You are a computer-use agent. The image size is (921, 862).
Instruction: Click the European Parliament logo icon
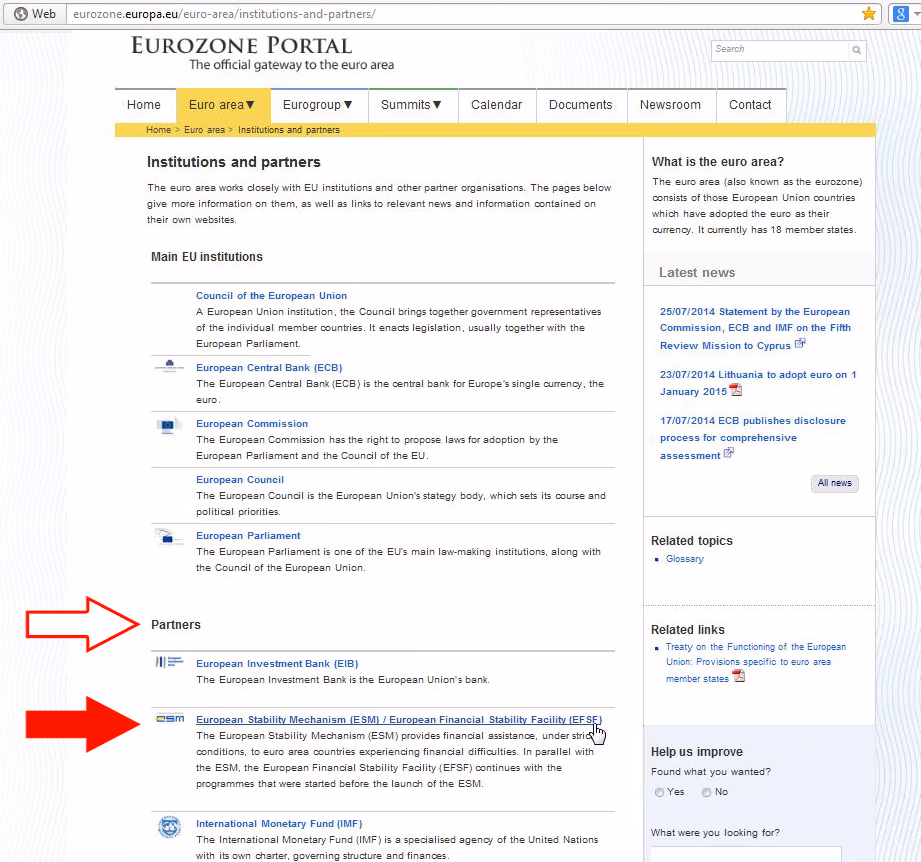click(167, 536)
